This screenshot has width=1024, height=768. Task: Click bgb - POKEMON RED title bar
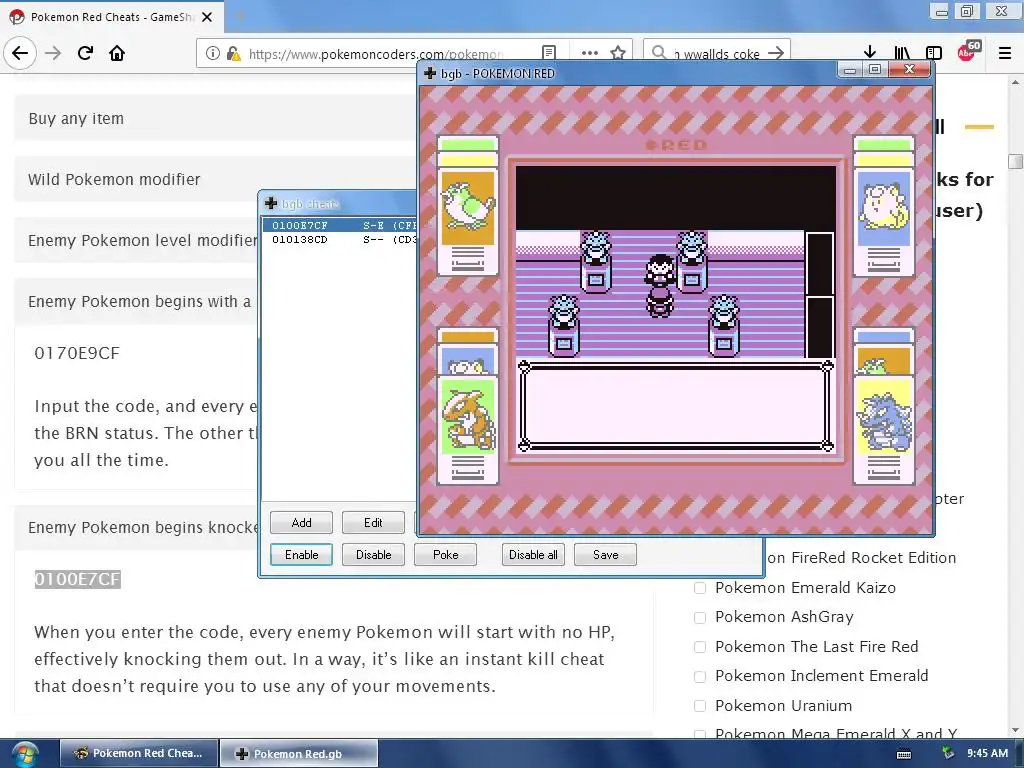pyautogui.click(x=627, y=73)
